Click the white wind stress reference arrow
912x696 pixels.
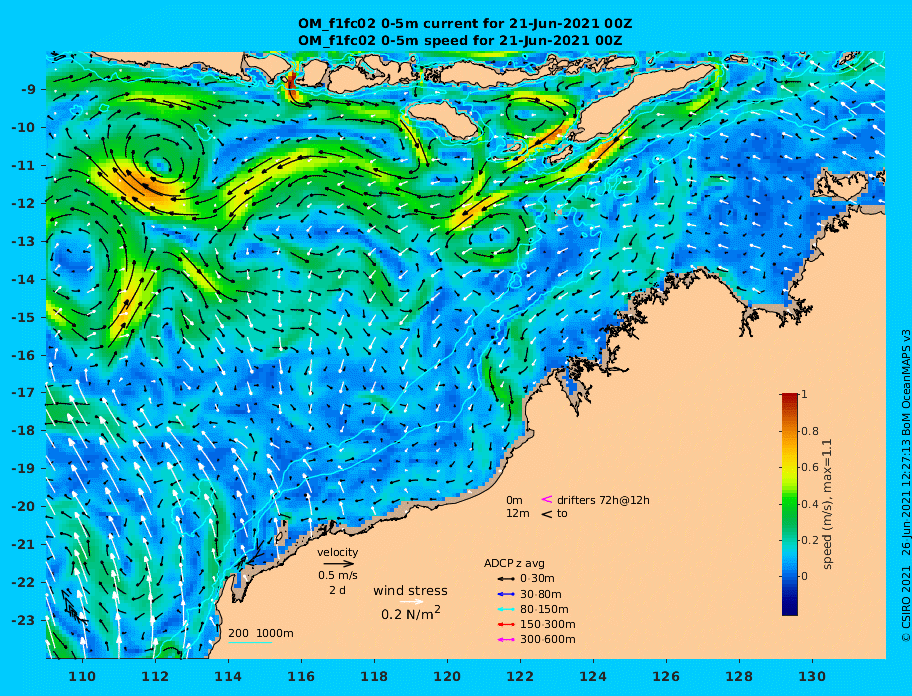[x=411, y=602]
